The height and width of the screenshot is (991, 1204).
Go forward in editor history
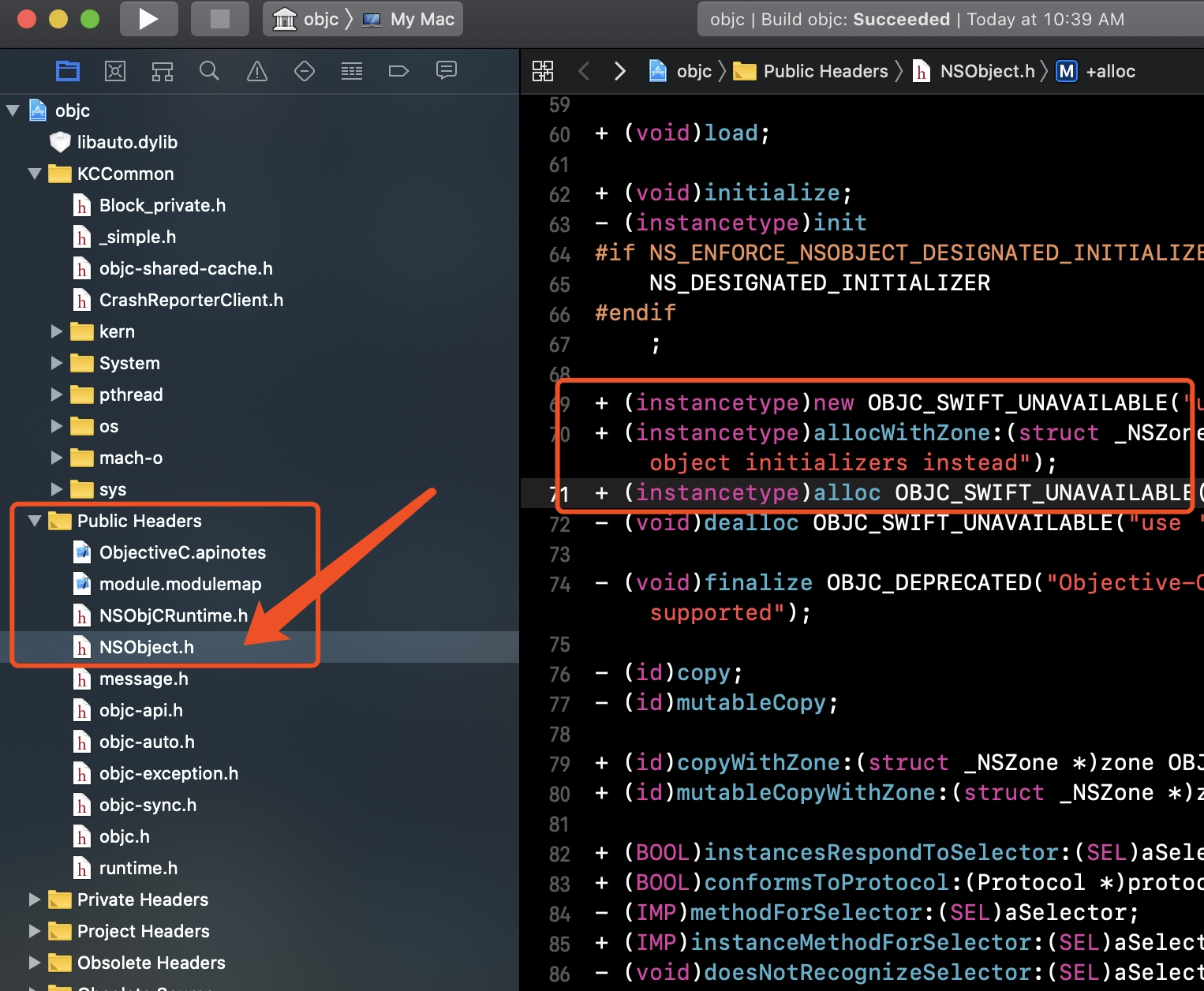coord(620,71)
